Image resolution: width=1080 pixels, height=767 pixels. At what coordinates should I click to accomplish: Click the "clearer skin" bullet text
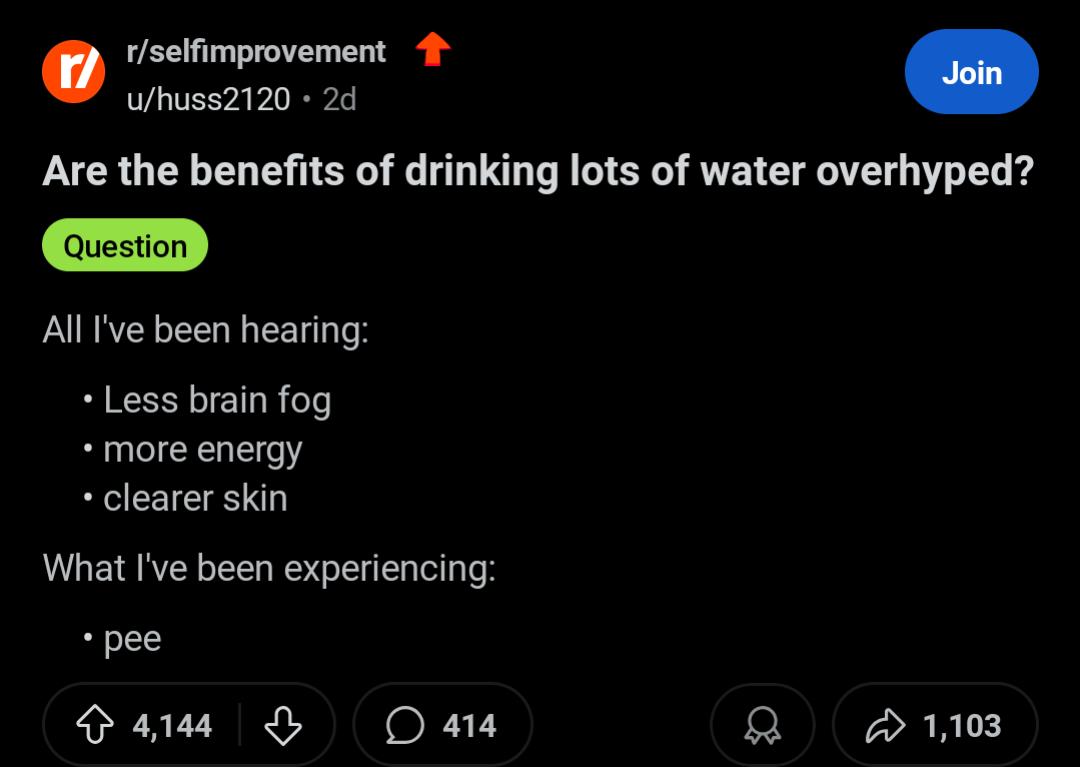[x=195, y=498]
